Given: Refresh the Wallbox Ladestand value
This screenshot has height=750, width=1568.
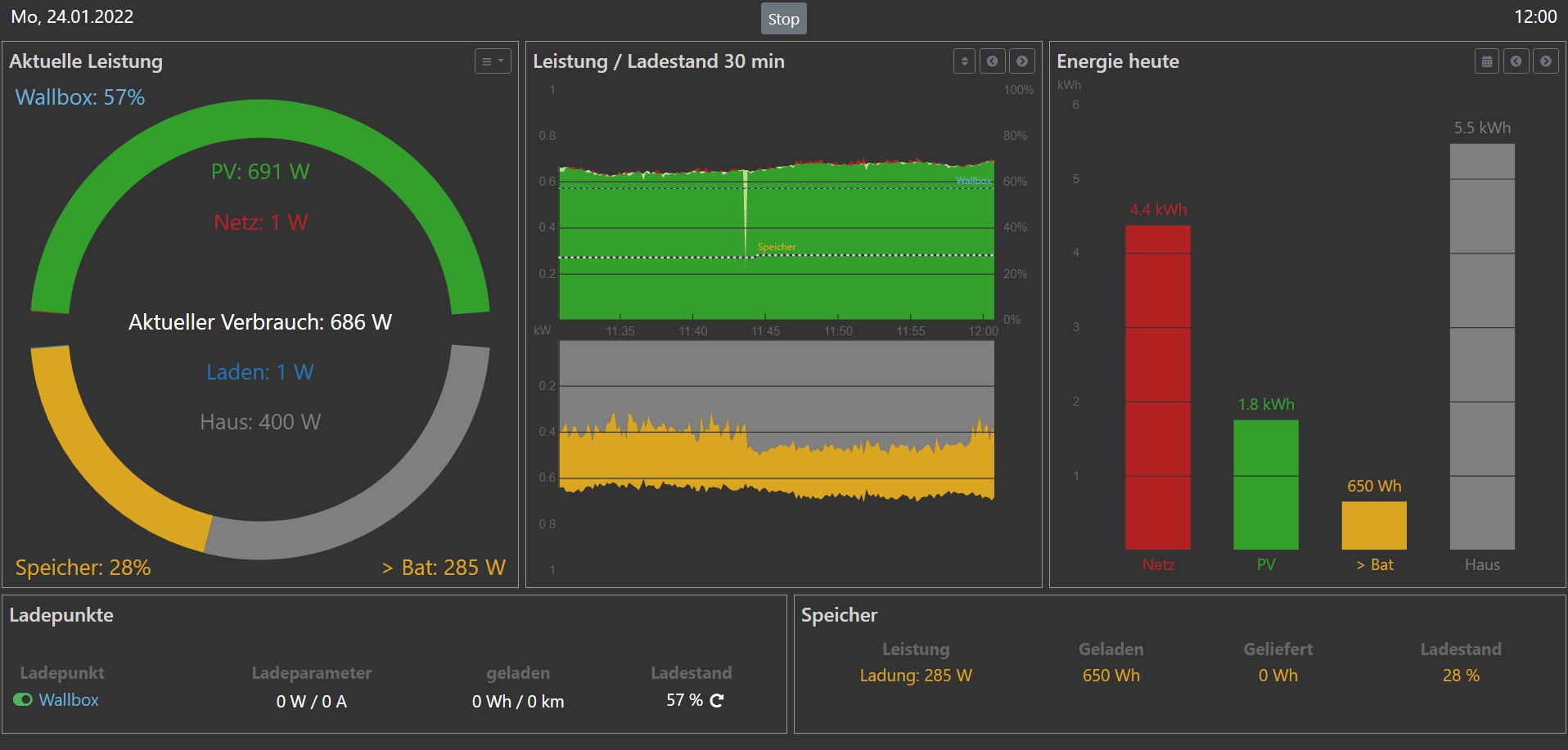Looking at the screenshot, I should (x=717, y=701).
